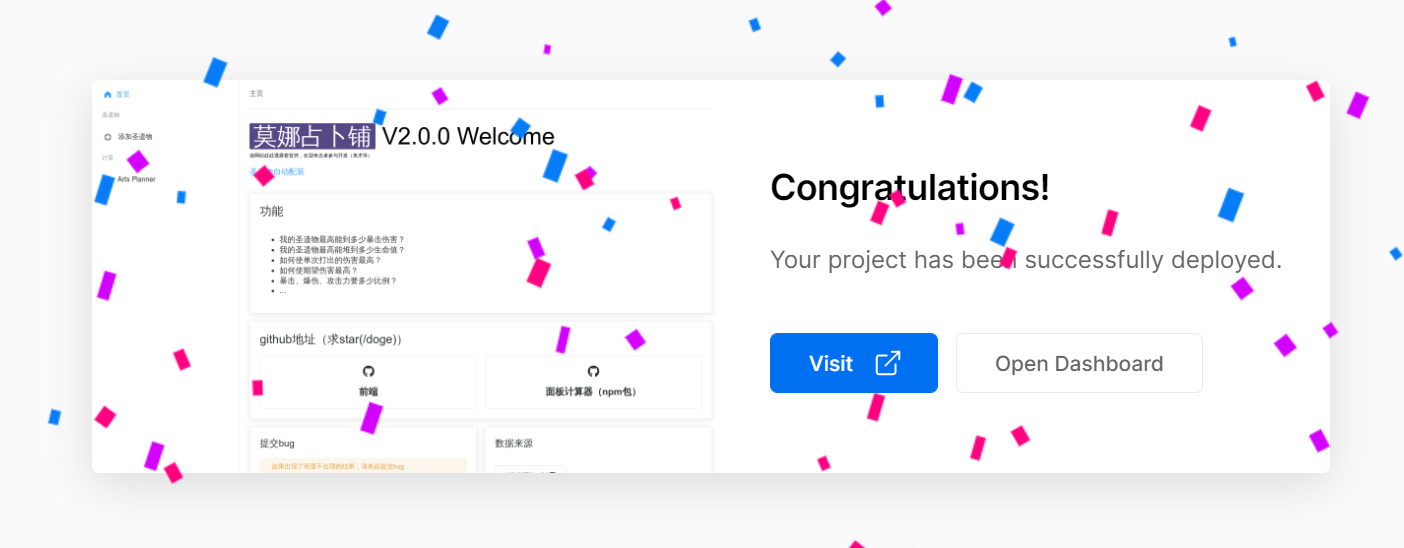Click the GitHub icon above 前端
Screen dimensions: 1404x548
point(368,371)
